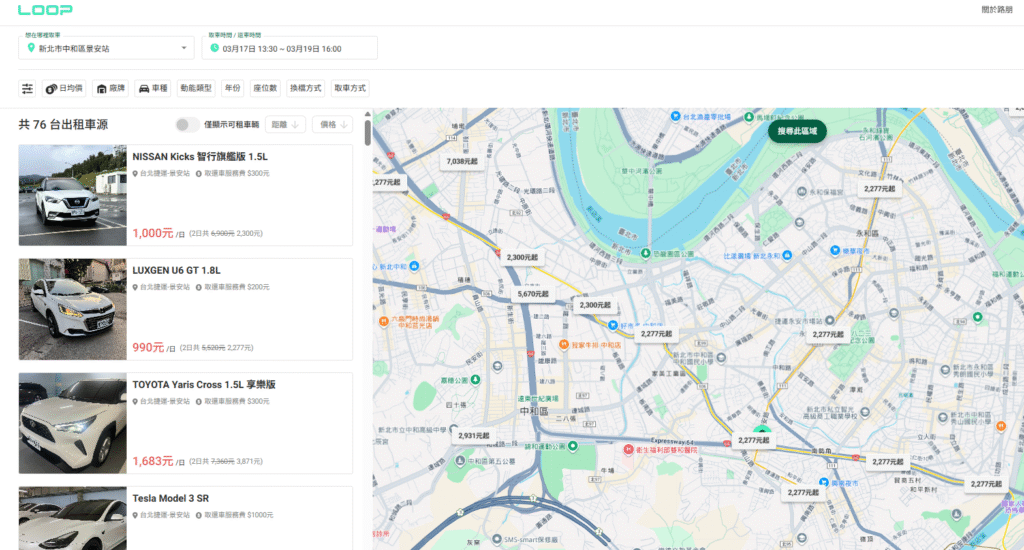Click the LOOP logo in the header
This screenshot has height=550, width=1024.
[x=45, y=11]
